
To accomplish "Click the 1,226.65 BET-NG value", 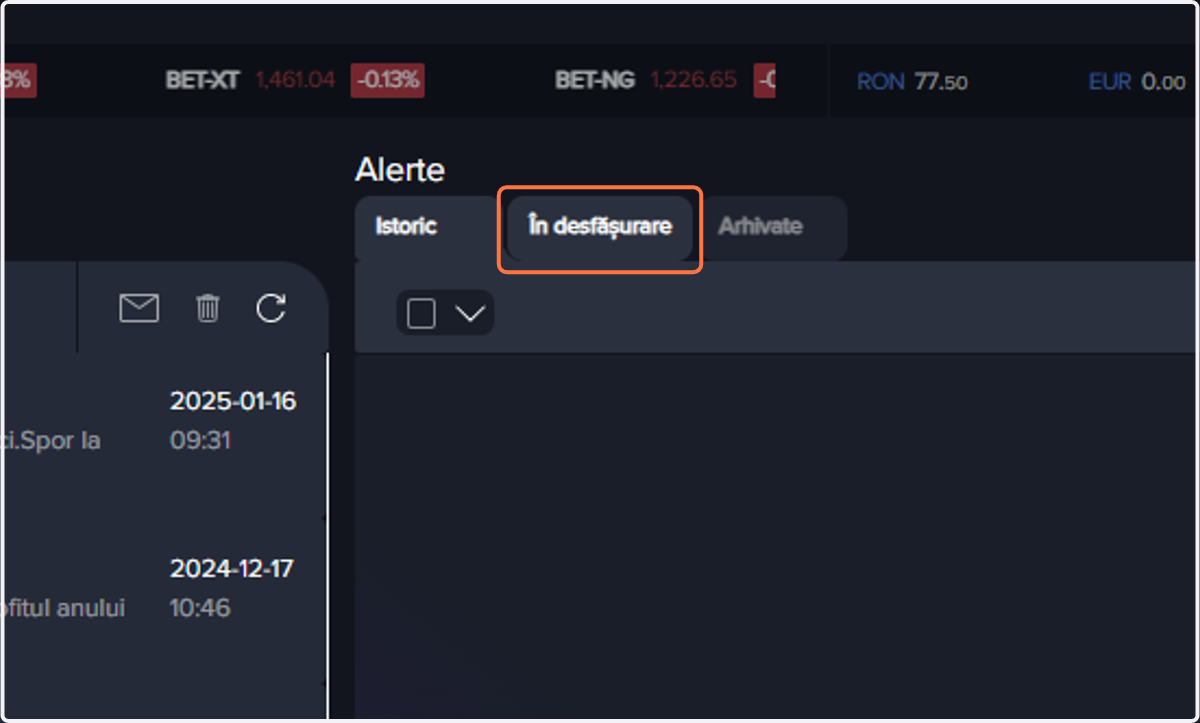I will point(693,81).
